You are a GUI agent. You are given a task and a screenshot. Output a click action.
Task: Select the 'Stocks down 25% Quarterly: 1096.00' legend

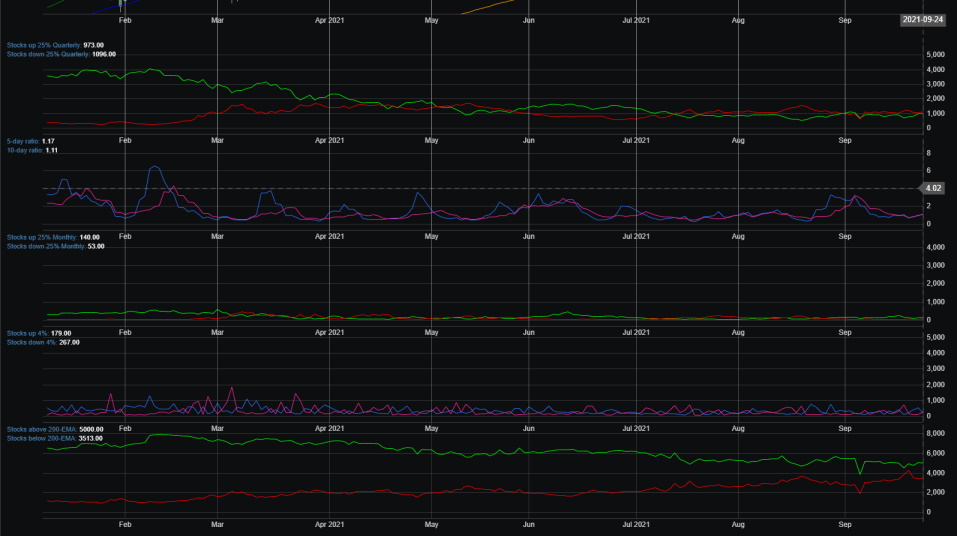(x=61, y=54)
